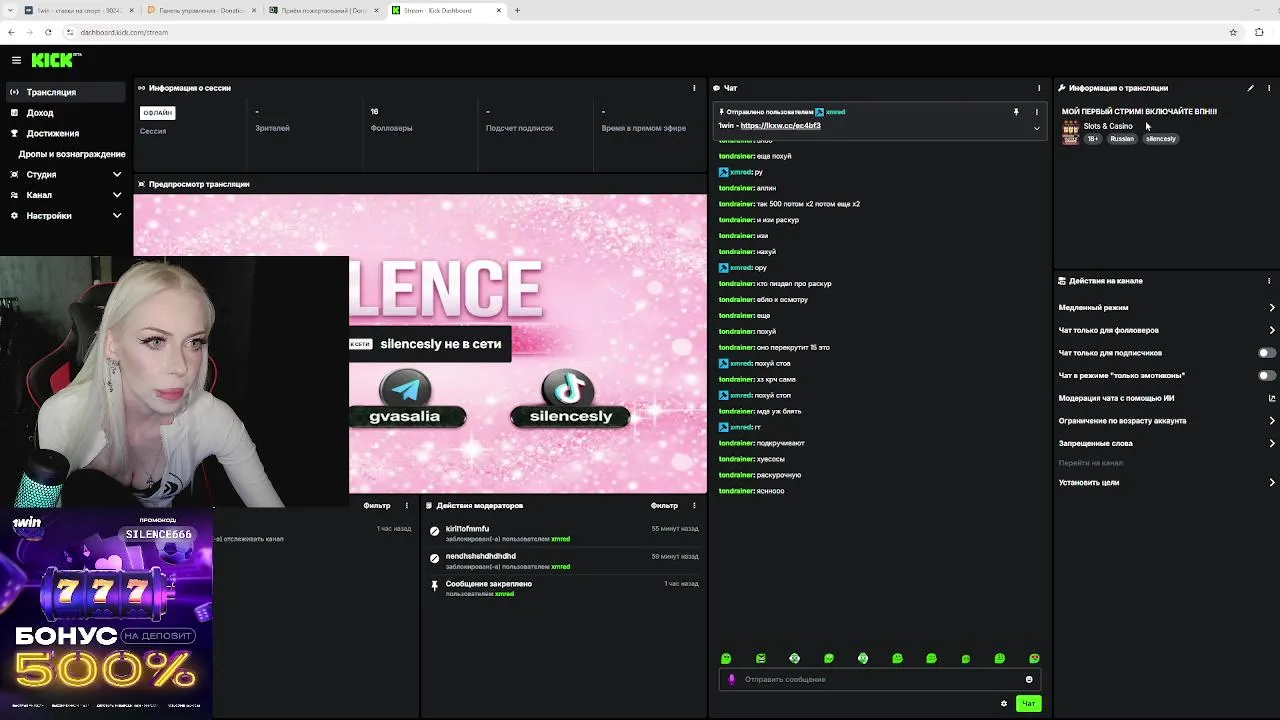Image resolution: width=1280 pixels, height=720 pixels.
Task: Focus the Отправить сообщение chat input
Action: 880,679
